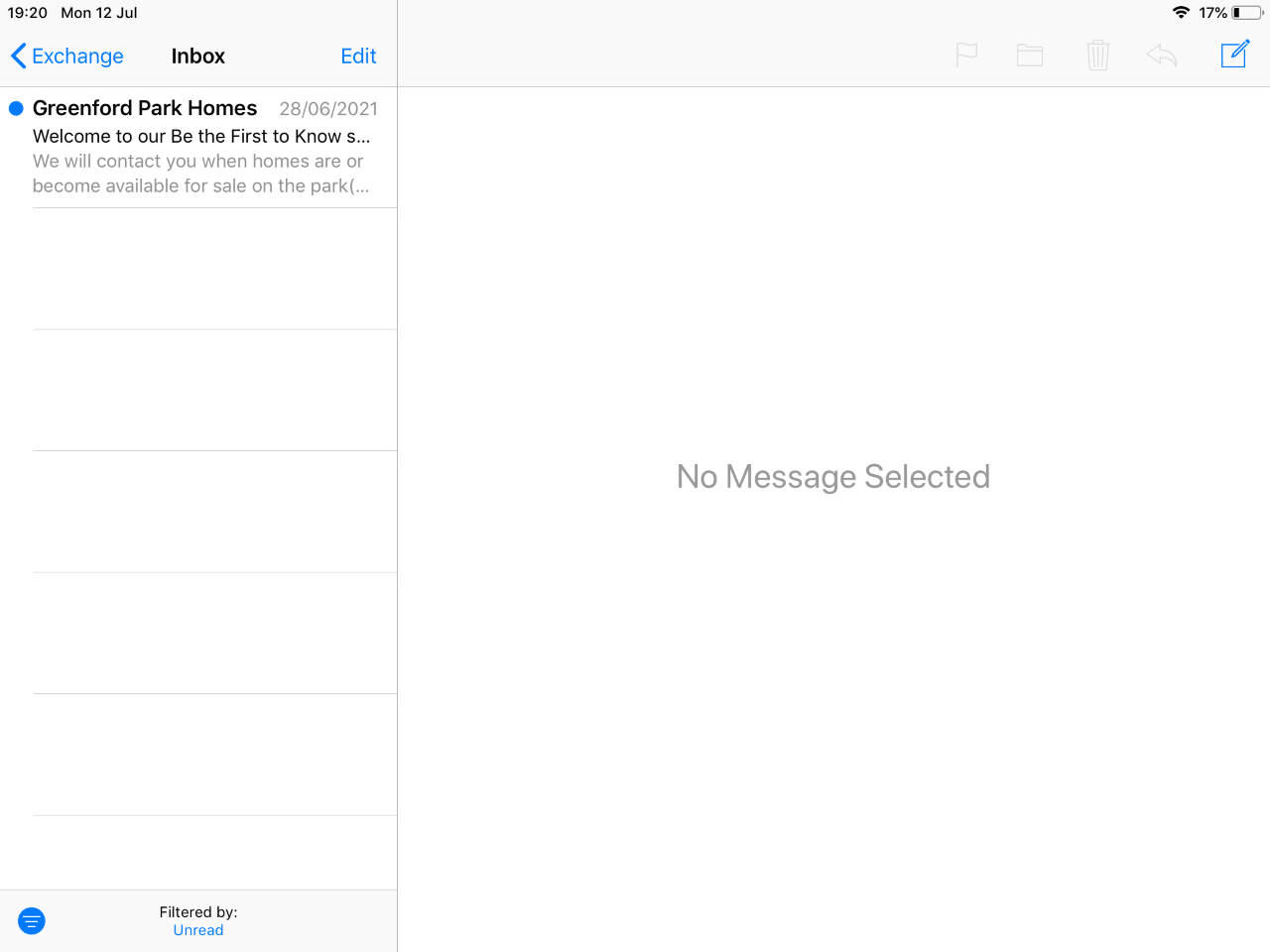
Task: Tap Edit to select messages
Action: point(358,57)
